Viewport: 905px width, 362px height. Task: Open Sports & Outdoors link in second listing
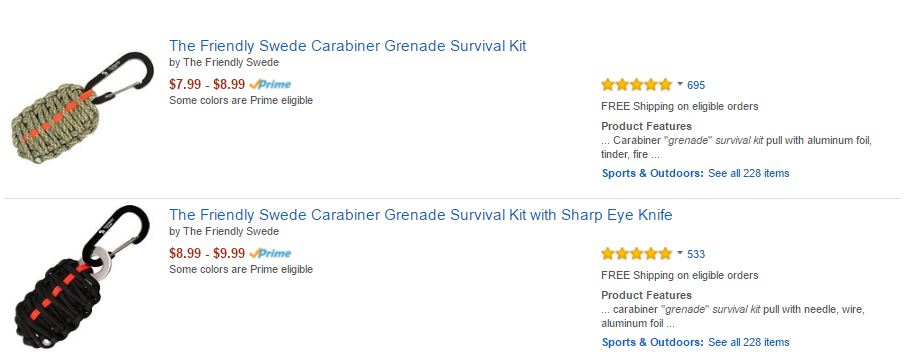pos(653,342)
